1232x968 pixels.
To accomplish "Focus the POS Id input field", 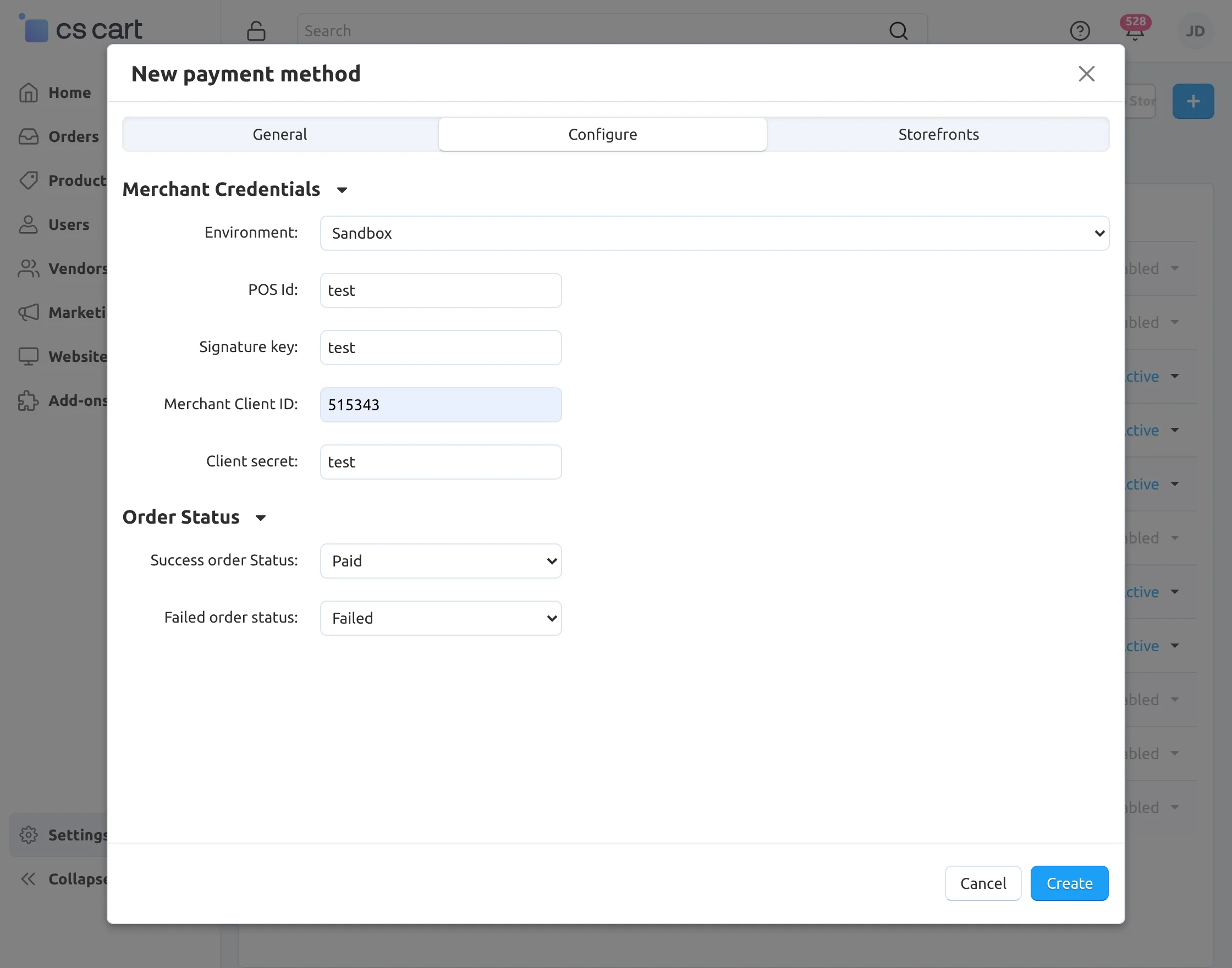I will coord(441,290).
